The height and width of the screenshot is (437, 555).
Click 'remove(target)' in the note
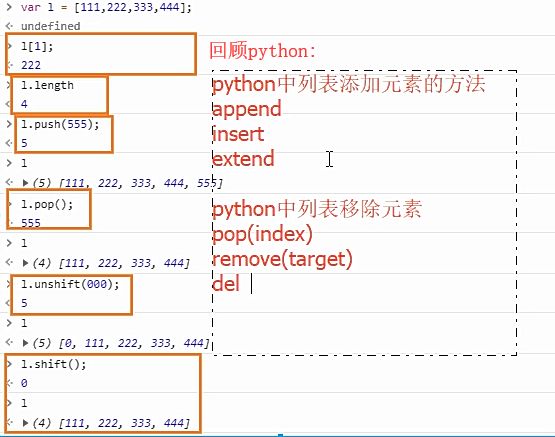click(x=282, y=259)
